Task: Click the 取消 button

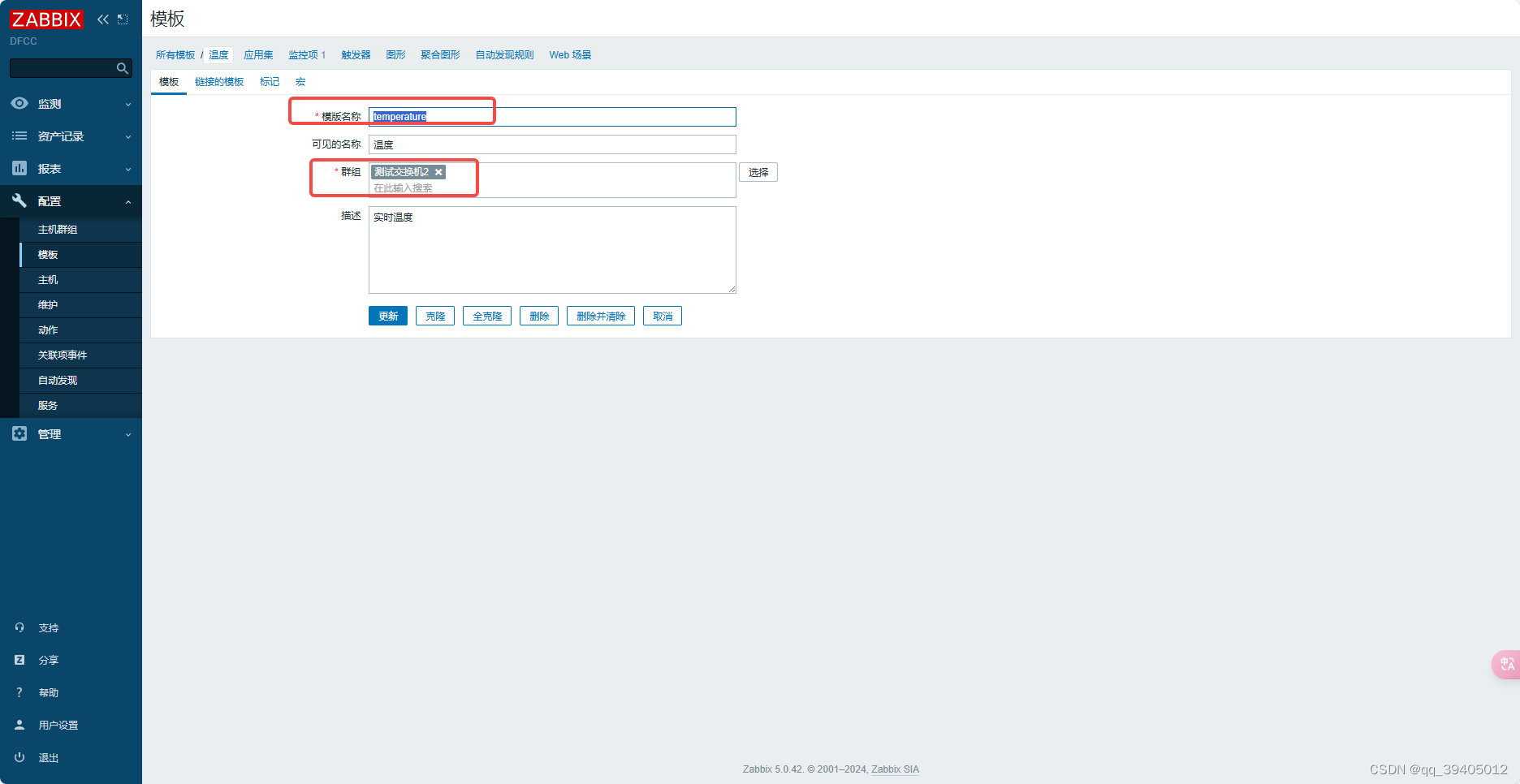Action: pyautogui.click(x=663, y=316)
